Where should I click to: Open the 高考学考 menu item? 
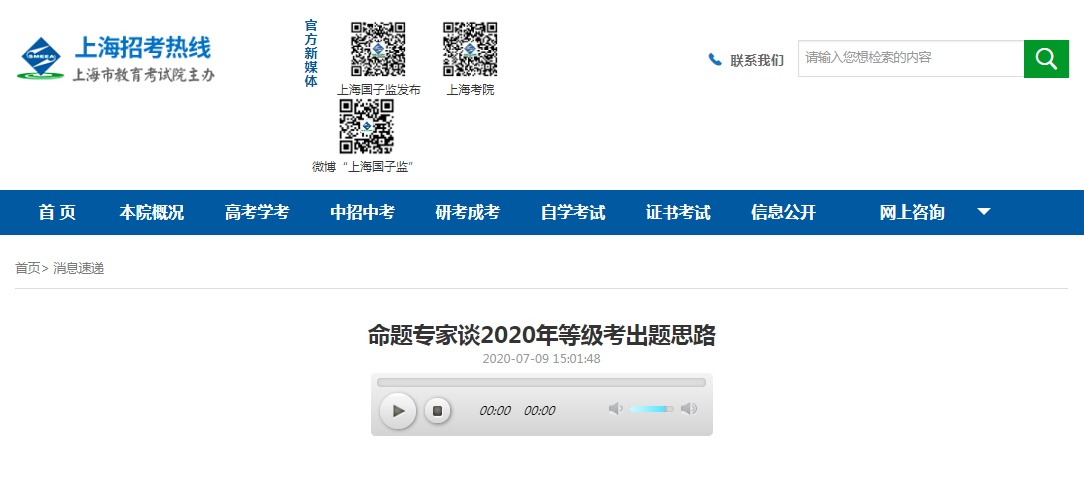tap(257, 212)
